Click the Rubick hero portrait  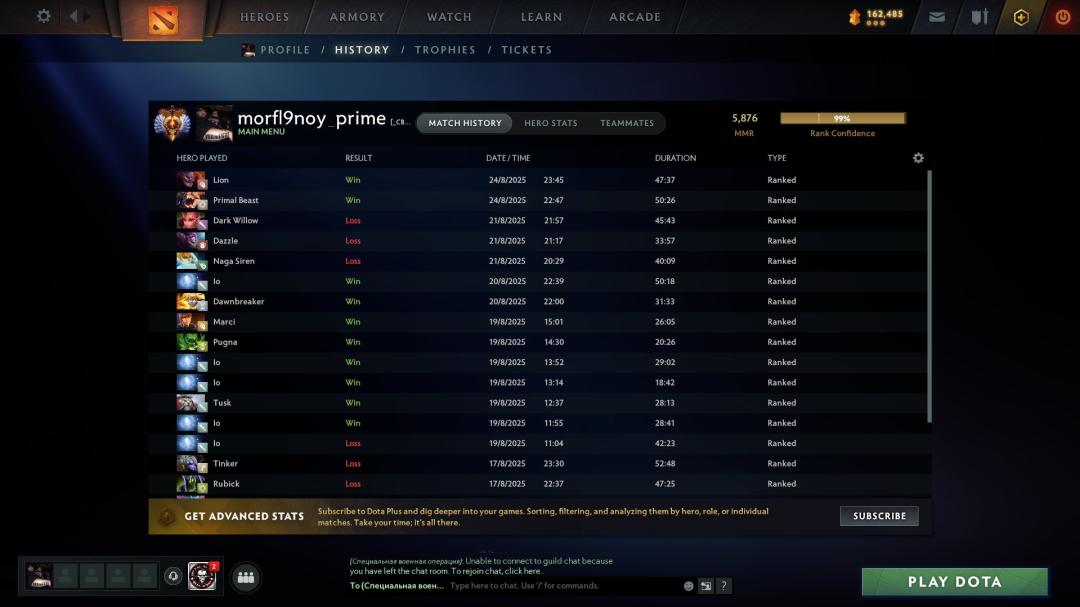[191, 484]
